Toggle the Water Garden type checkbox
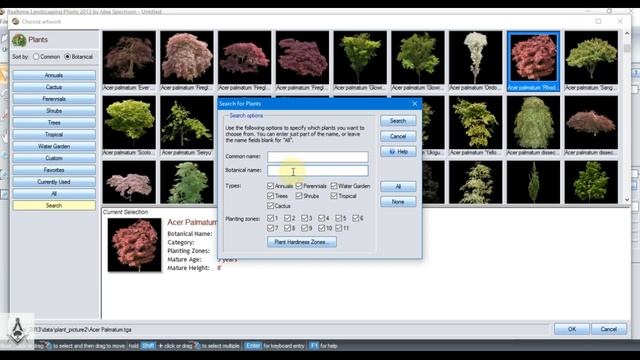This screenshot has width=640, height=360. tap(334, 186)
